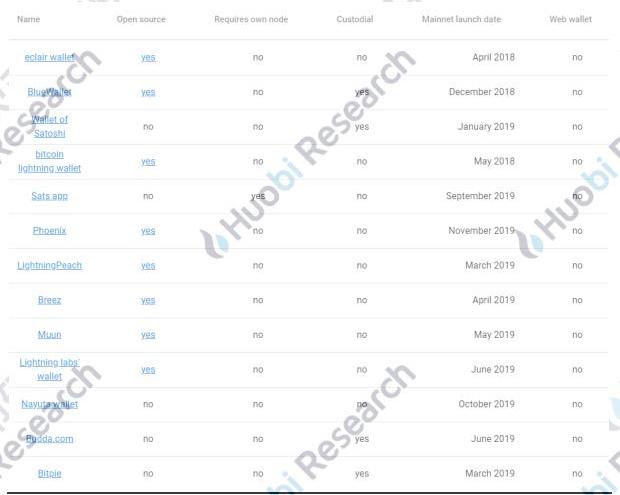Open the Bitpie link
Viewport: 620px width, 495px height.
coord(49,474)
